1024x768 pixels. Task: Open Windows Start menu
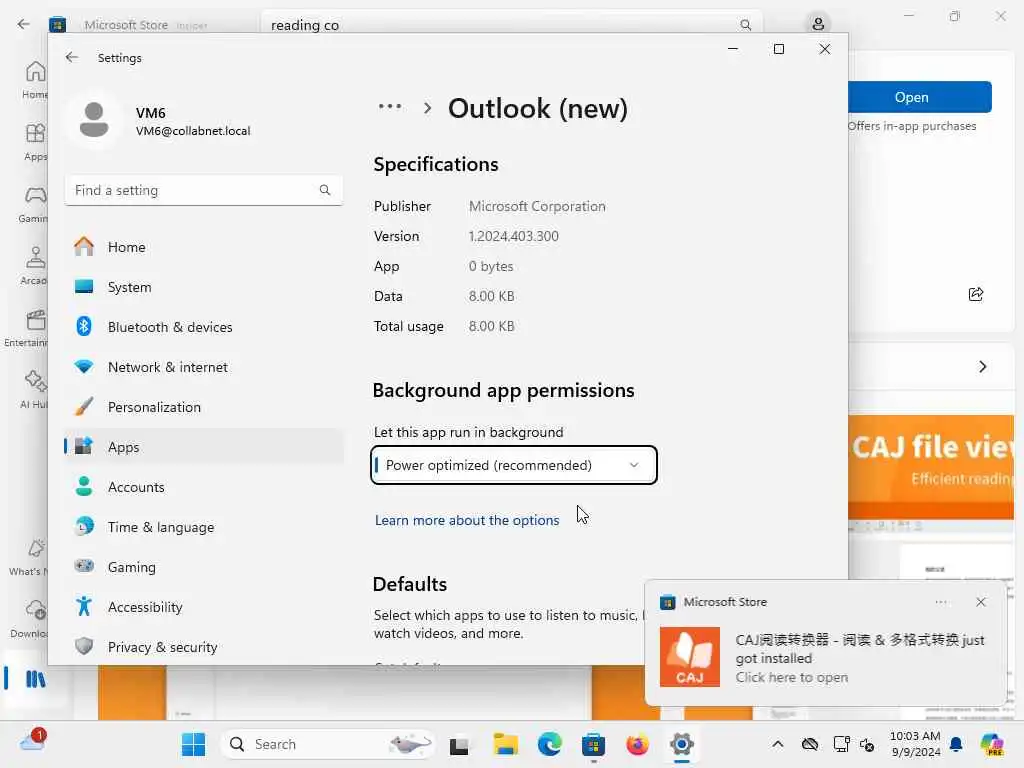pos(193,744)
